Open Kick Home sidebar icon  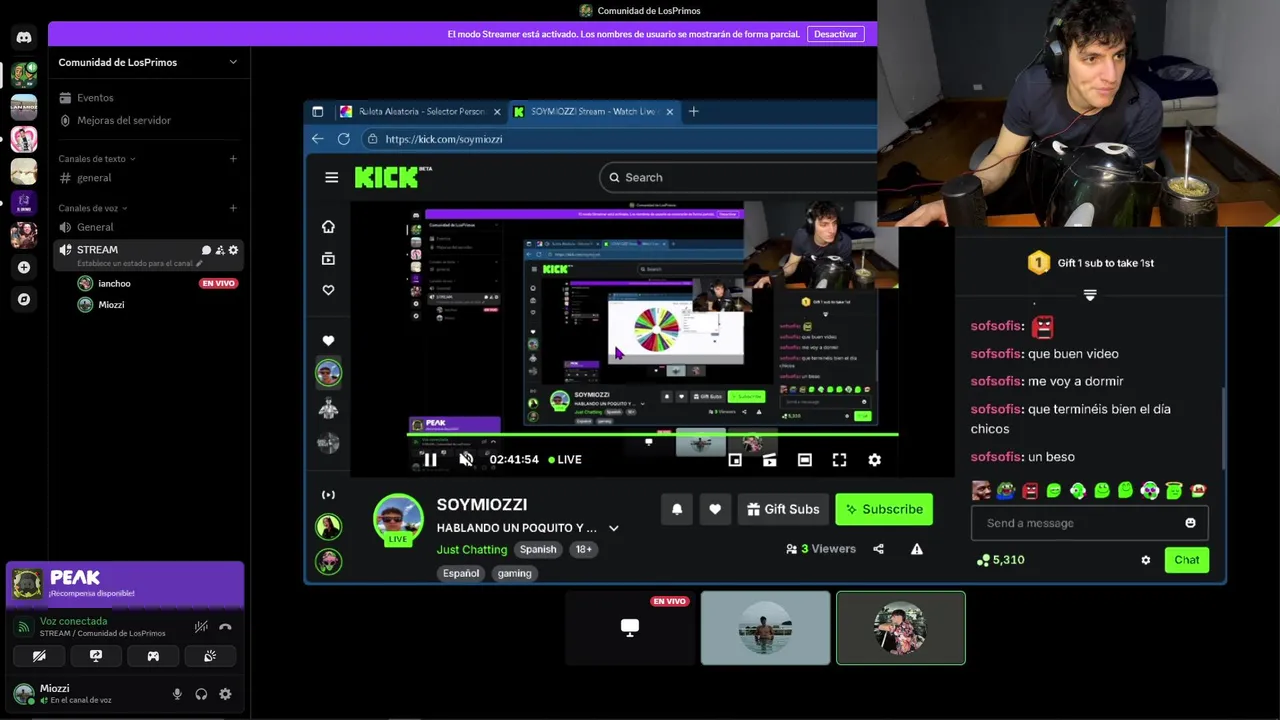[328, 227]
